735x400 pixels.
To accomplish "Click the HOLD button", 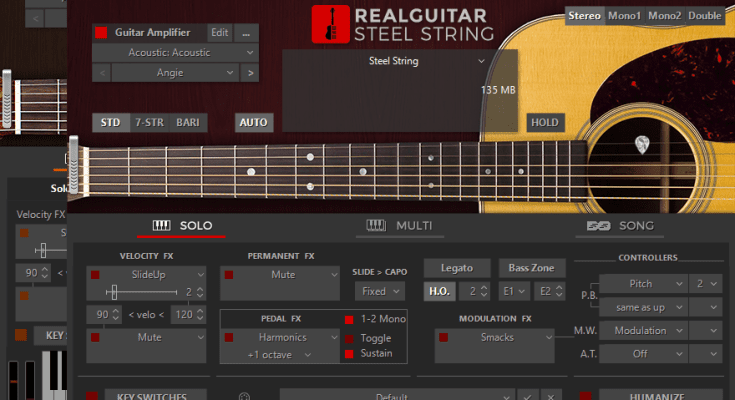I will coord(545,123).
